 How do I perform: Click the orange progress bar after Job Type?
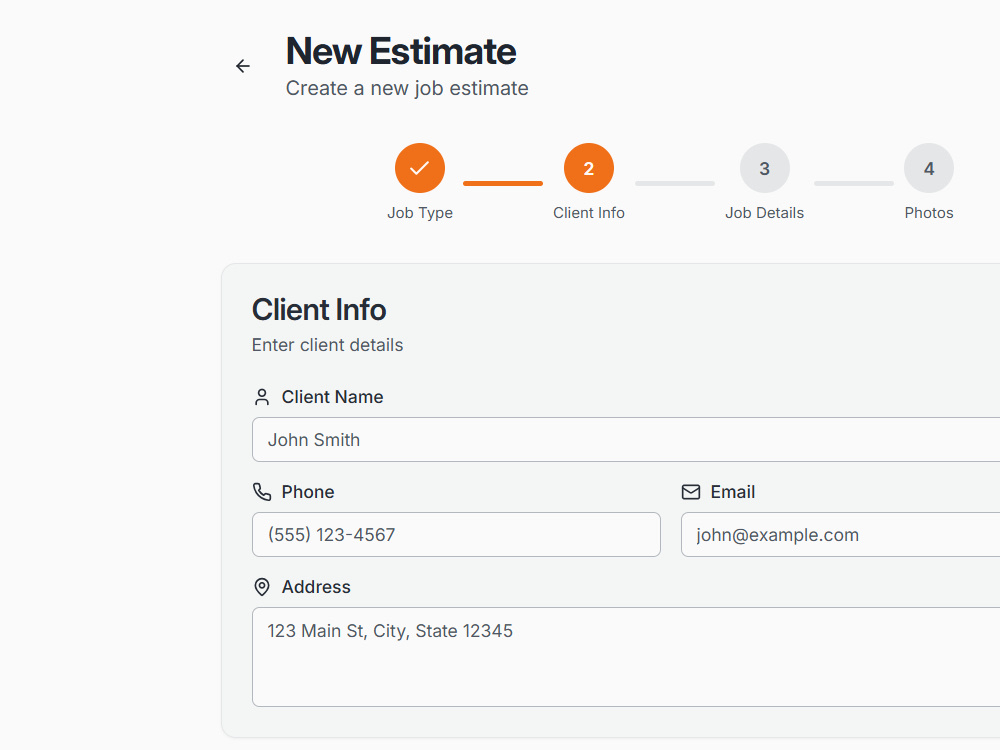(503, 184)
